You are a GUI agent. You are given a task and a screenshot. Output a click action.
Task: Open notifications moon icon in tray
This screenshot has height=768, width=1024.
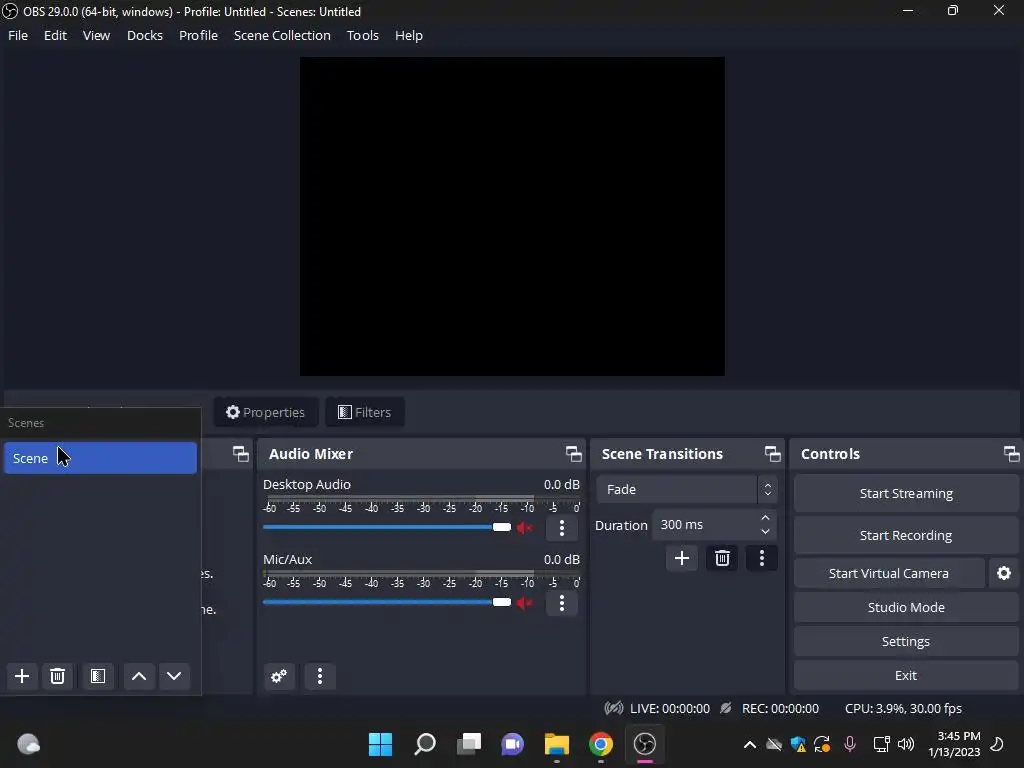[997, 744]
